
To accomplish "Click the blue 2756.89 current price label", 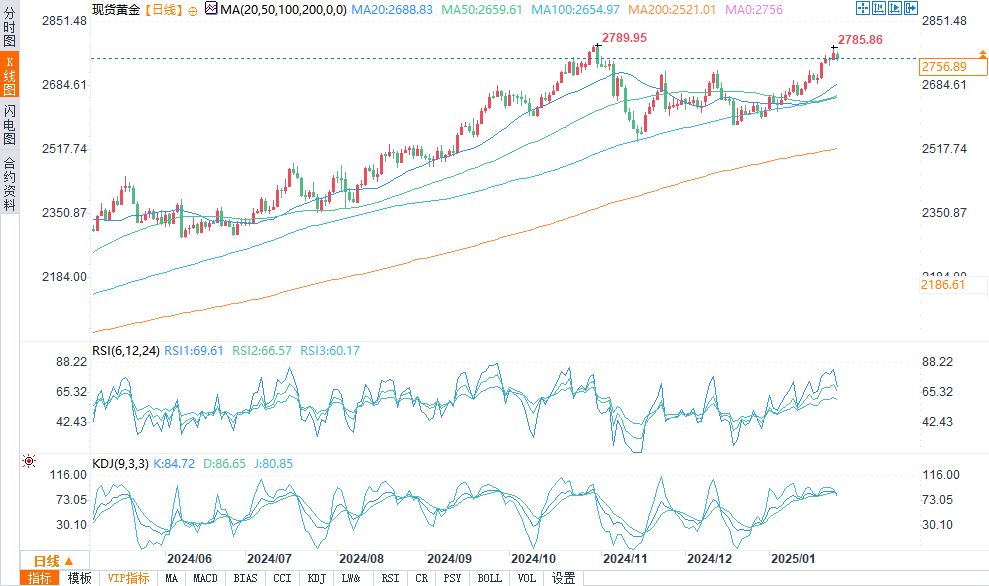I will point(943,66).
